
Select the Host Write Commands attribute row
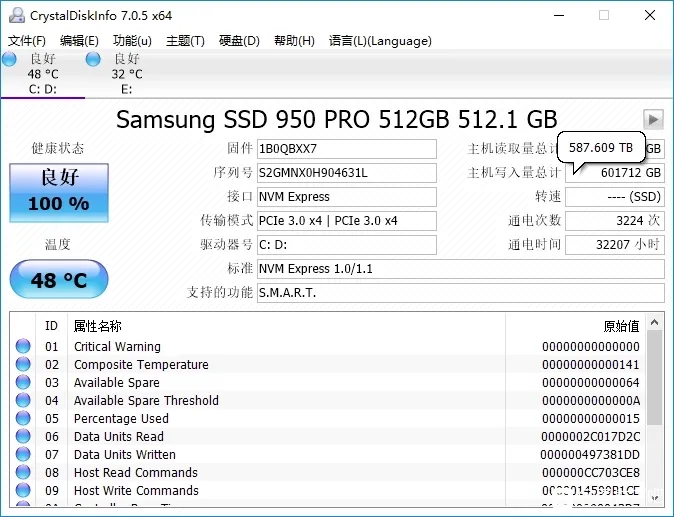pos(327,491)
